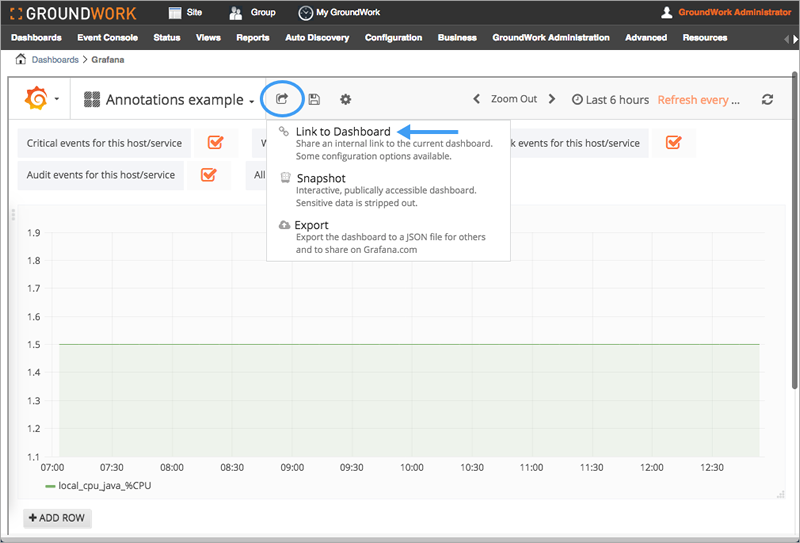Open the Event Console menu

coord(108,37)
